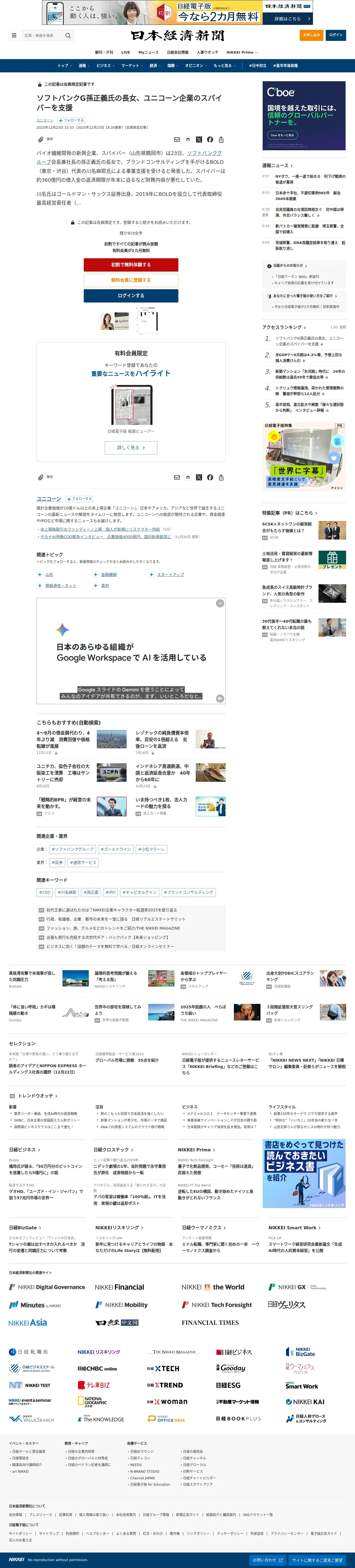Close the Google Workspace ad

point(220,603)
